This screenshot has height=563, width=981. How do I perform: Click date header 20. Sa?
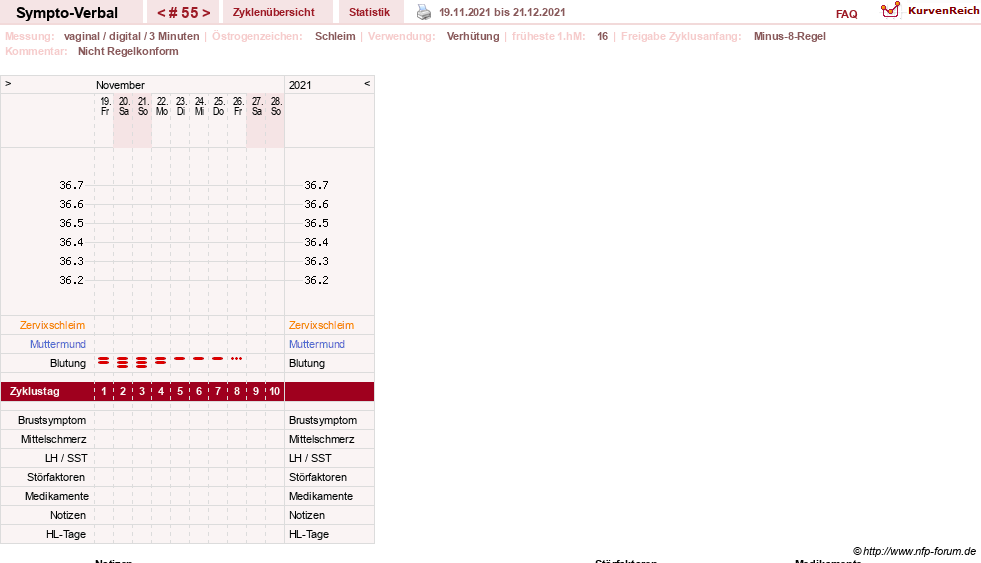tap(124, 106)
